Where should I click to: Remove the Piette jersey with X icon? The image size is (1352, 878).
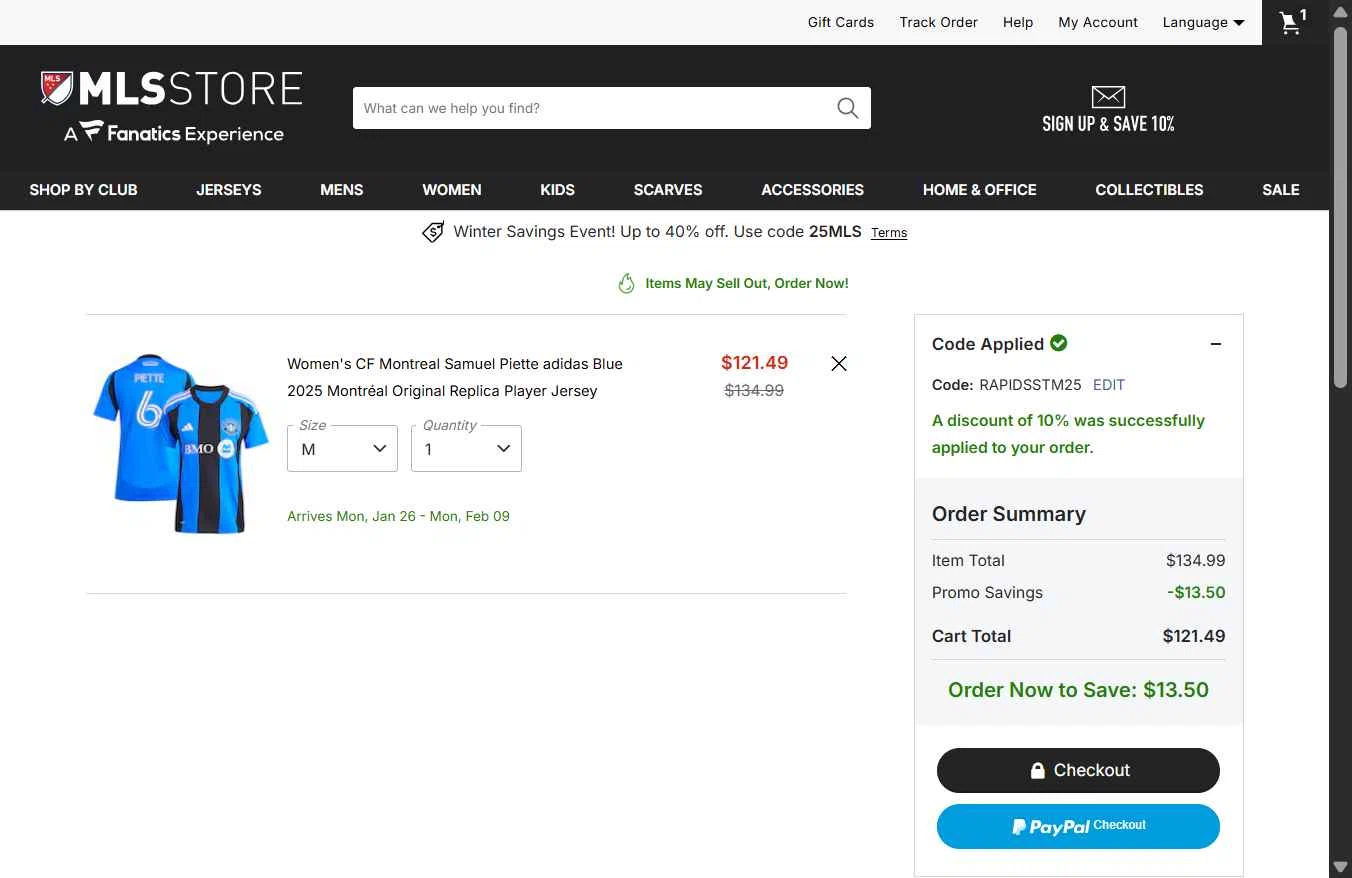tap(839, 364)
